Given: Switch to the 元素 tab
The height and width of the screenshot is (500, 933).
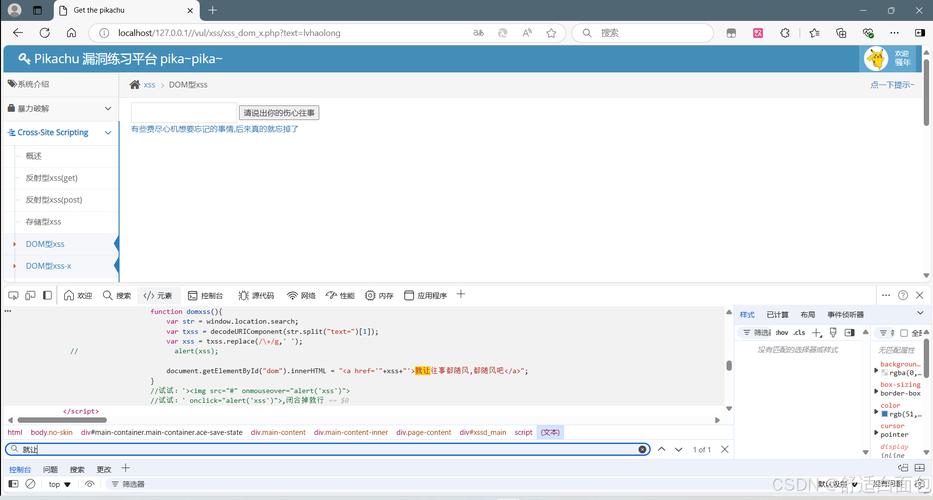Looking at the screenshot, I should point(158,295).
